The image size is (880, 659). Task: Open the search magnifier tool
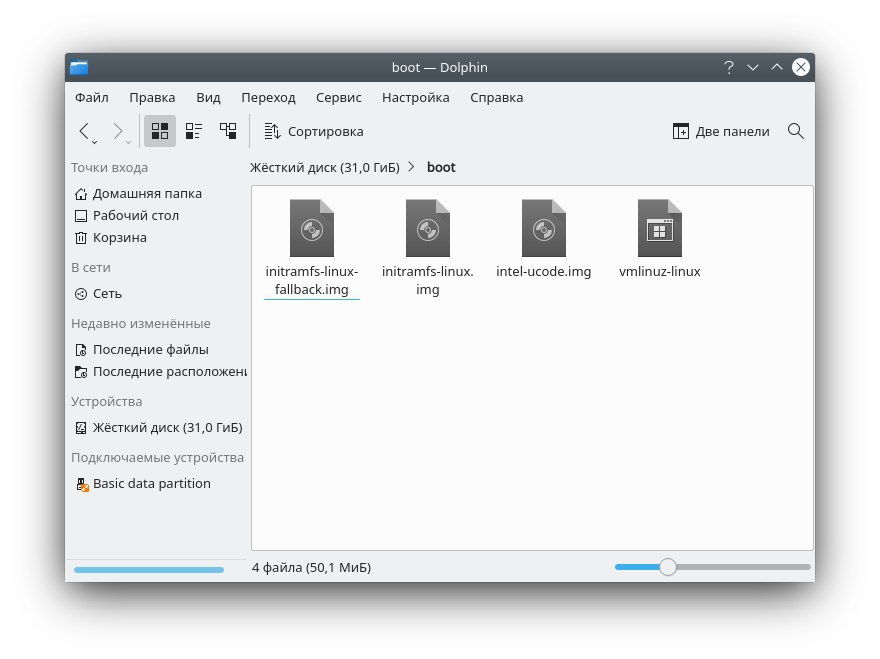pyautogui.click(x=795, y=131)
